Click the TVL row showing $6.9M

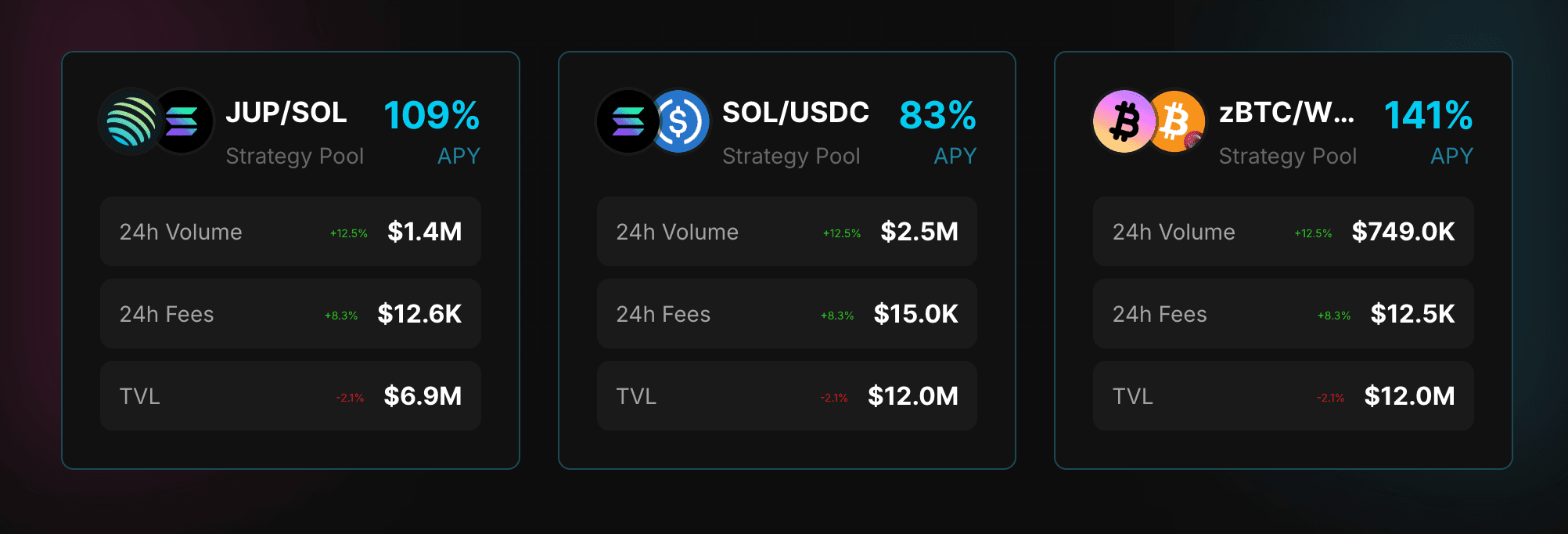pyautogui.click(x=290, y=395)
